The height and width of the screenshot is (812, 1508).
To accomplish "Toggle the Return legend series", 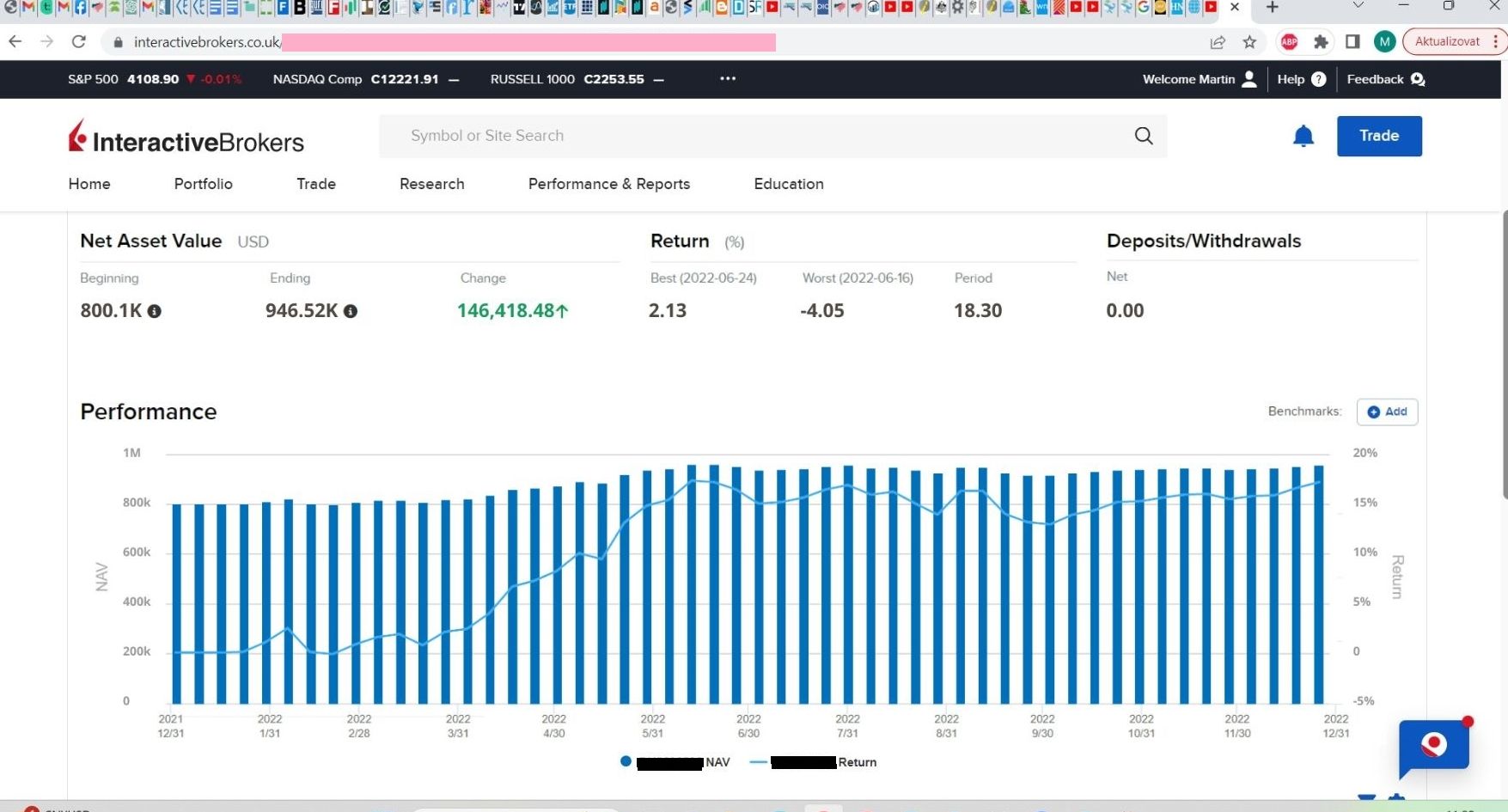I will pyautogui.click(x=813, y=762).
